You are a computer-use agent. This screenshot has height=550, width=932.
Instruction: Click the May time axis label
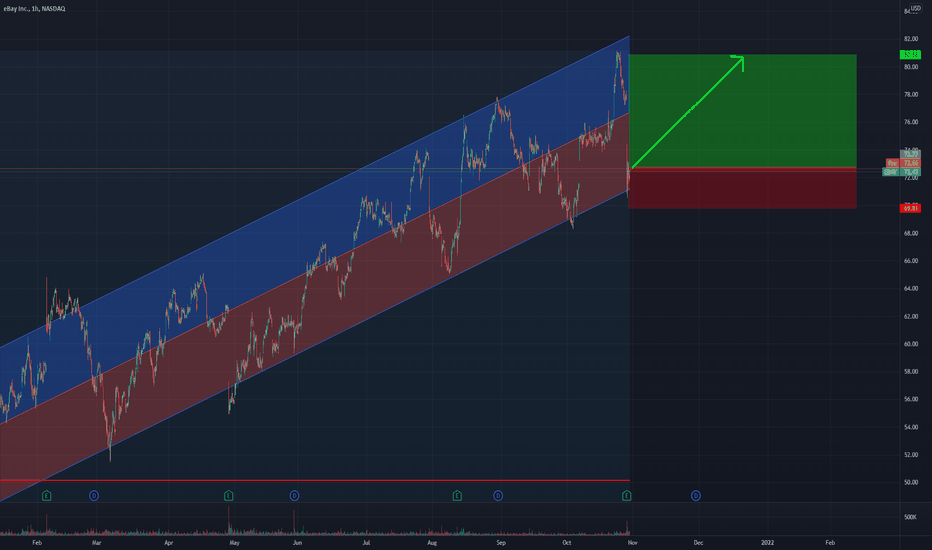click(234, 542)
